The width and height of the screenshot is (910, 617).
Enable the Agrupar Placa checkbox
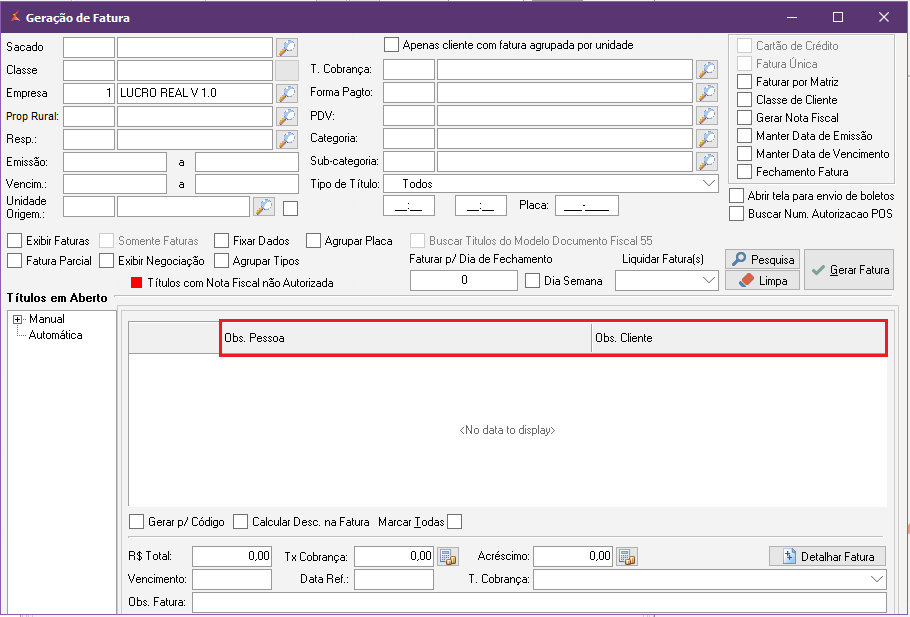[x=313, y=241]
